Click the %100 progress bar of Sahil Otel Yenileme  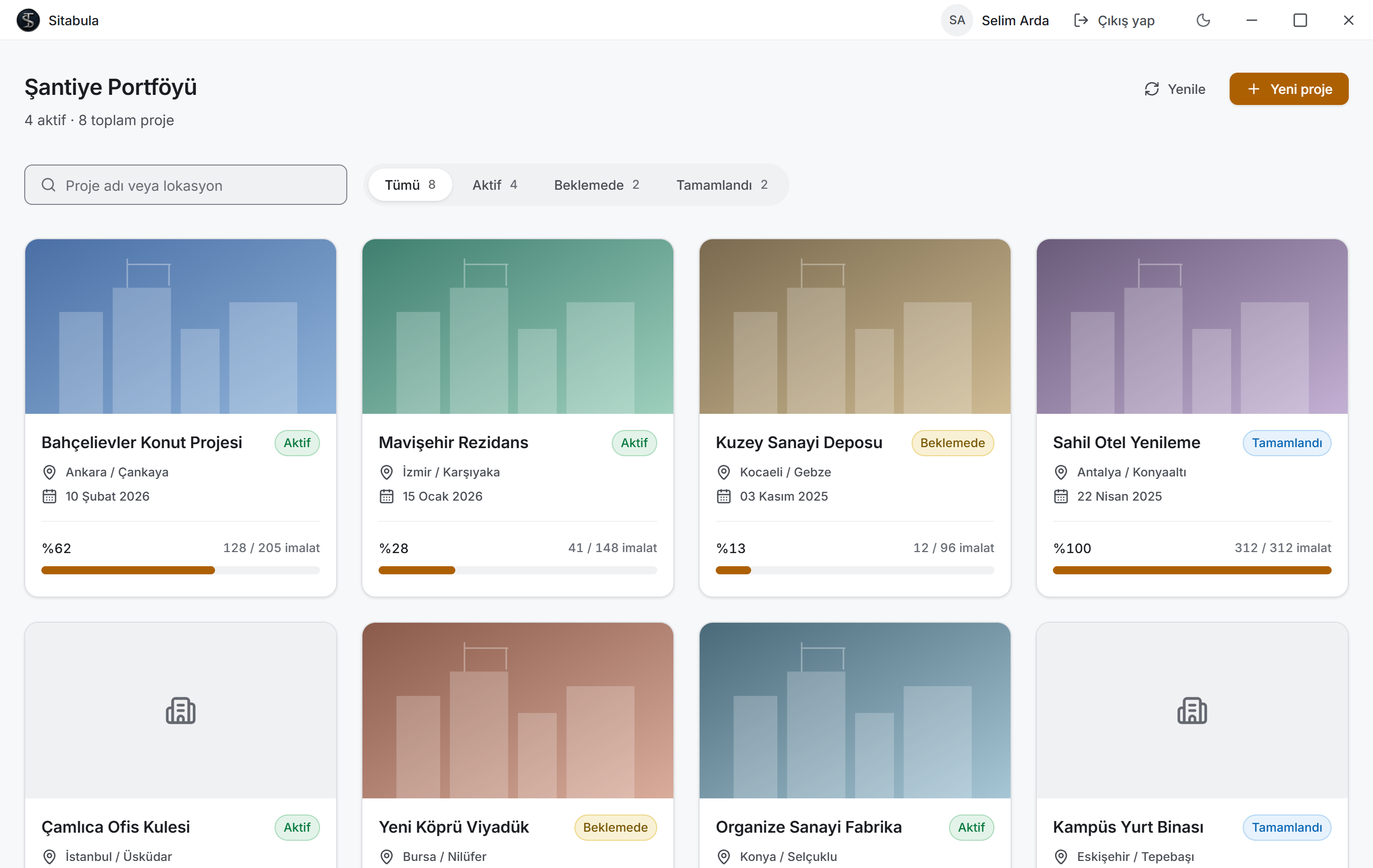pyautogui.click(x=1192, y=570)
